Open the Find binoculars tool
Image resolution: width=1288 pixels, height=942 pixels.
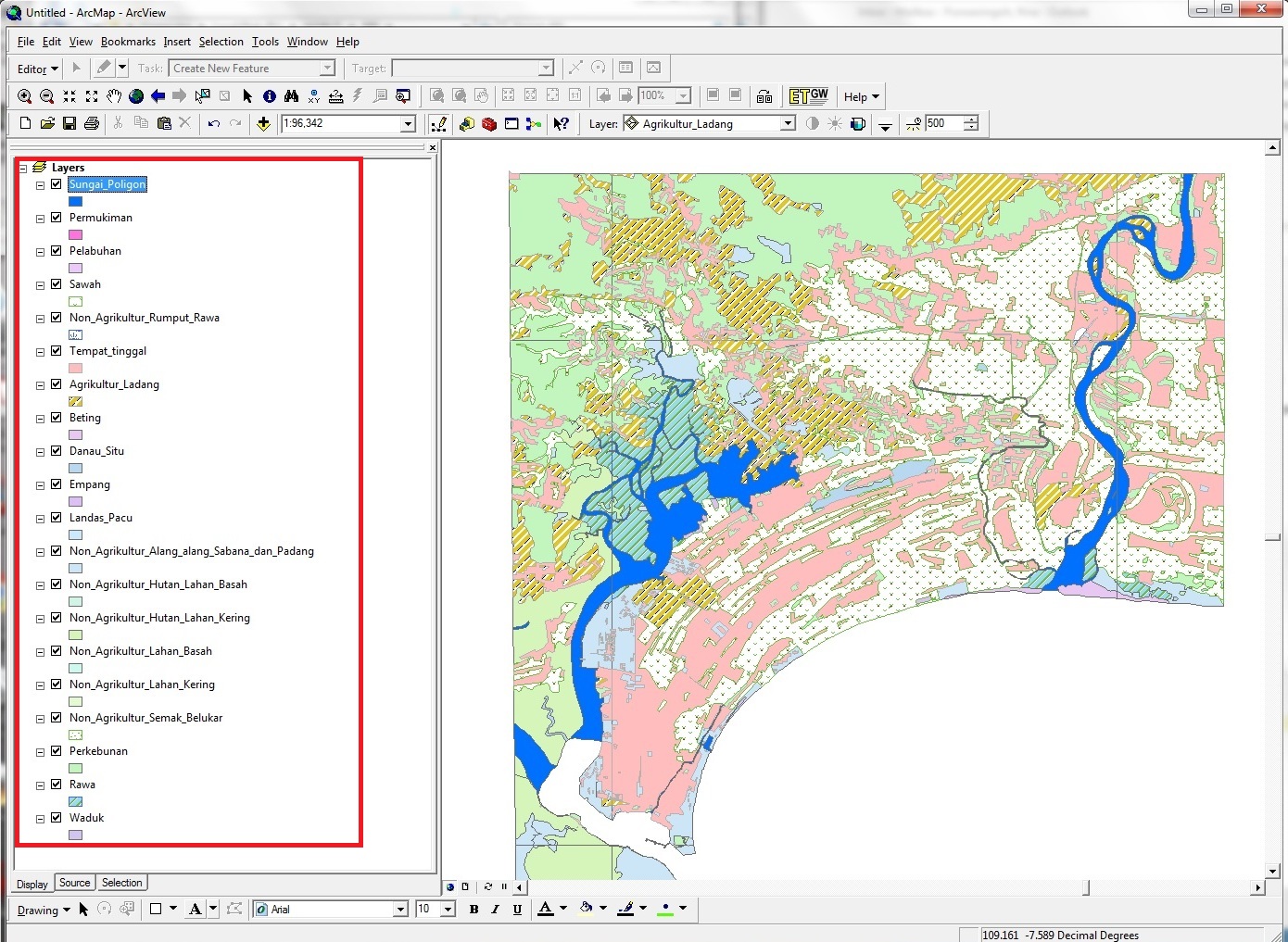(x=291, y=96)
